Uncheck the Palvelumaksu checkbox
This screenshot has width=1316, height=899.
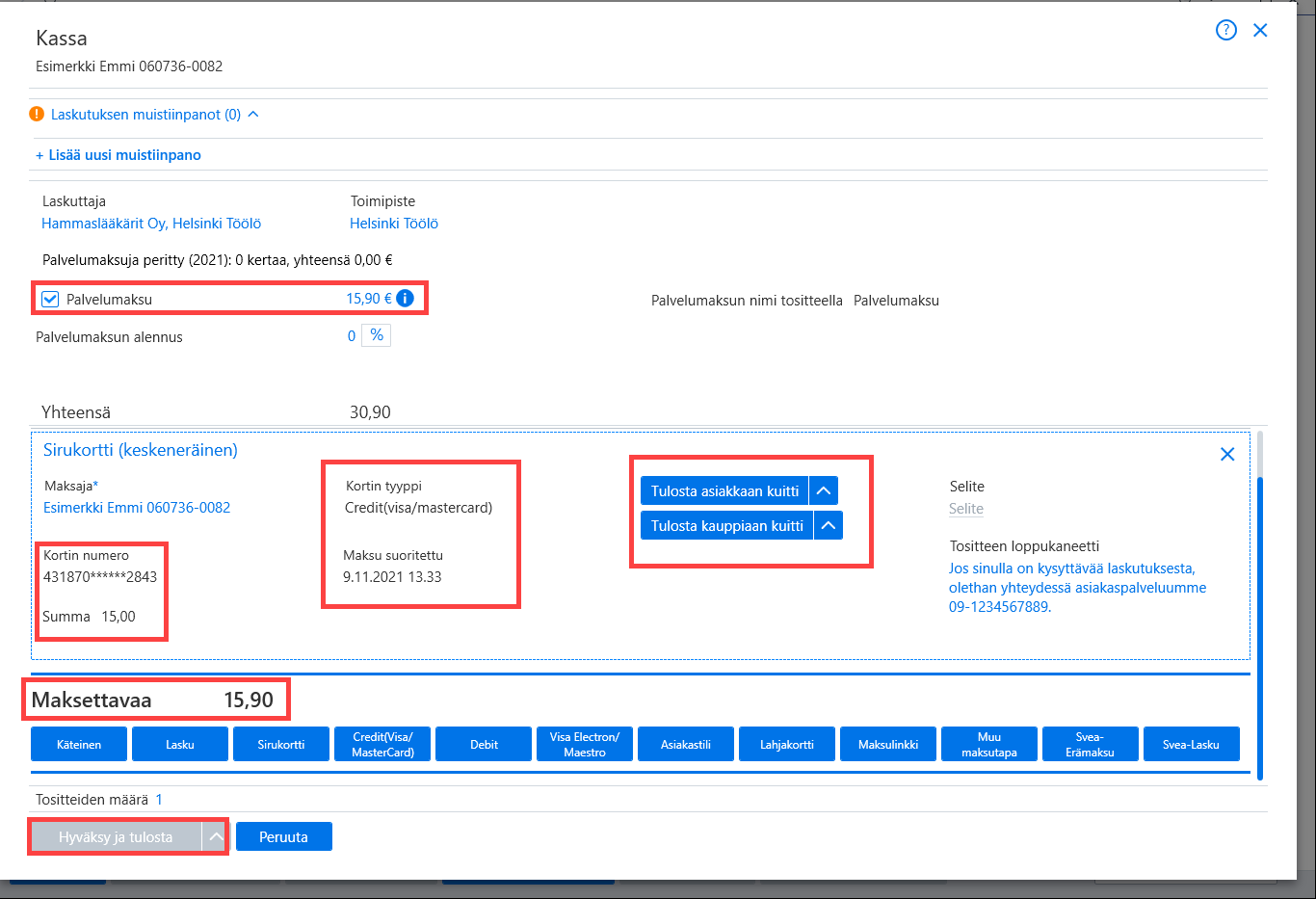50,300
